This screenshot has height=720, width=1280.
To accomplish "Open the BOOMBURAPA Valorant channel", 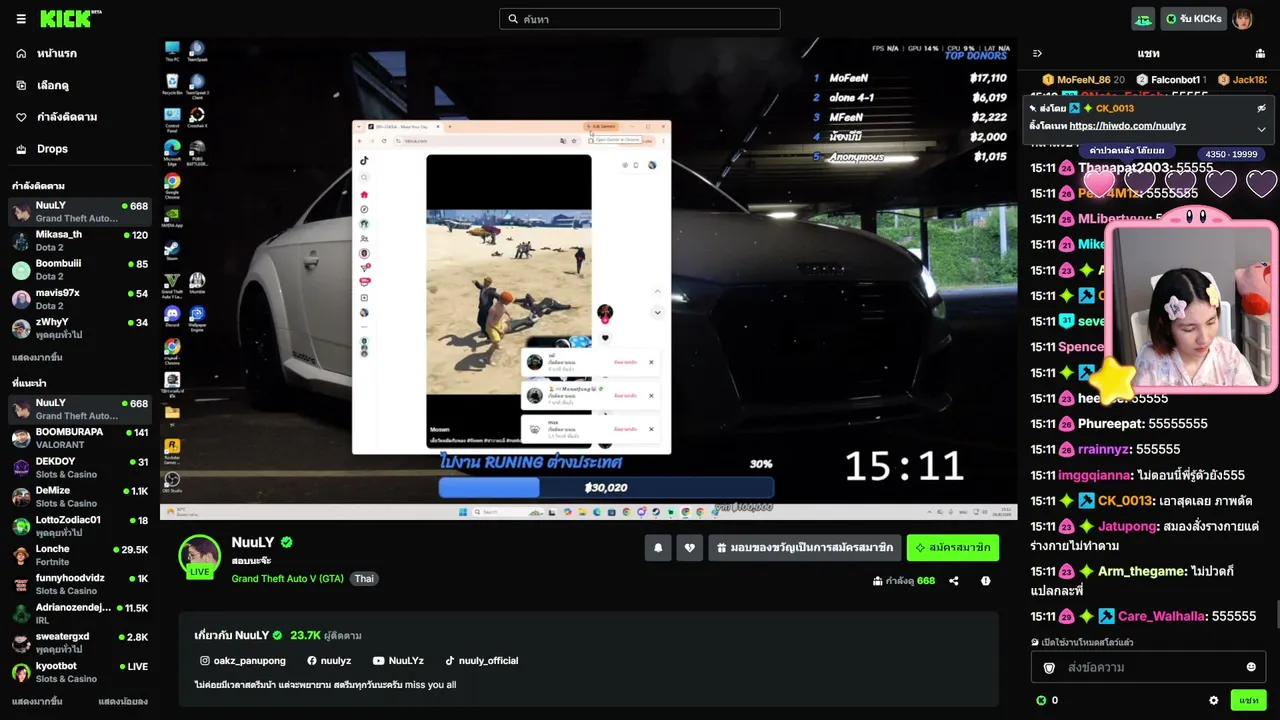I will pyautogui.click(x=80, y=438).
